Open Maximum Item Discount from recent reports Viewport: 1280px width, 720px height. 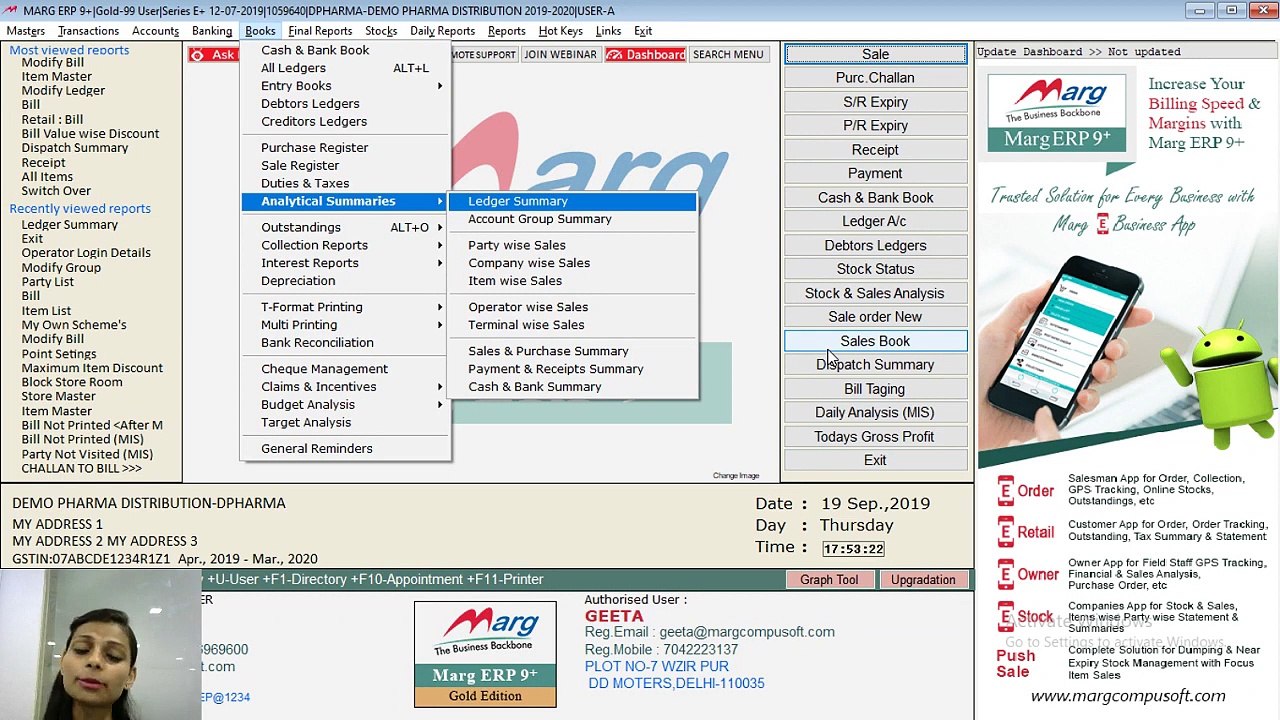click(92, 368)
